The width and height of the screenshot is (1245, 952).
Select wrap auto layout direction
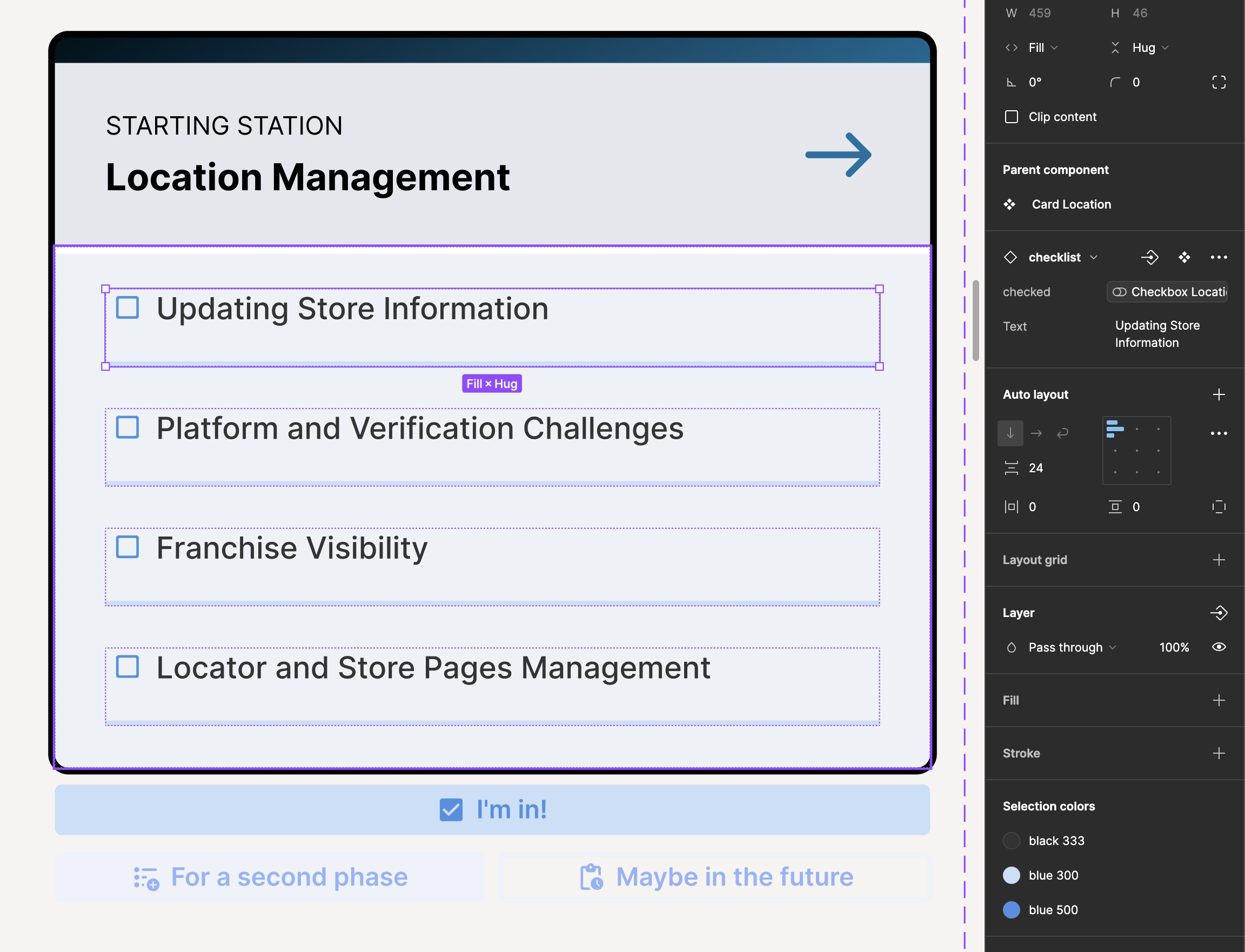(1062, 433)
